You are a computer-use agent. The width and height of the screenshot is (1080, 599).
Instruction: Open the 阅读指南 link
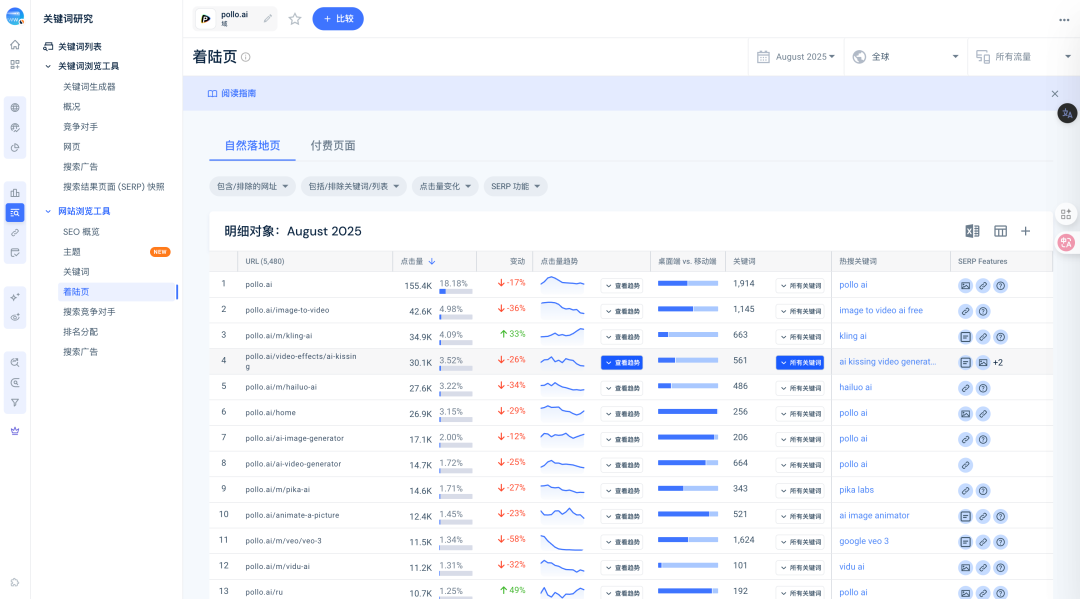[x=232, y=94]
